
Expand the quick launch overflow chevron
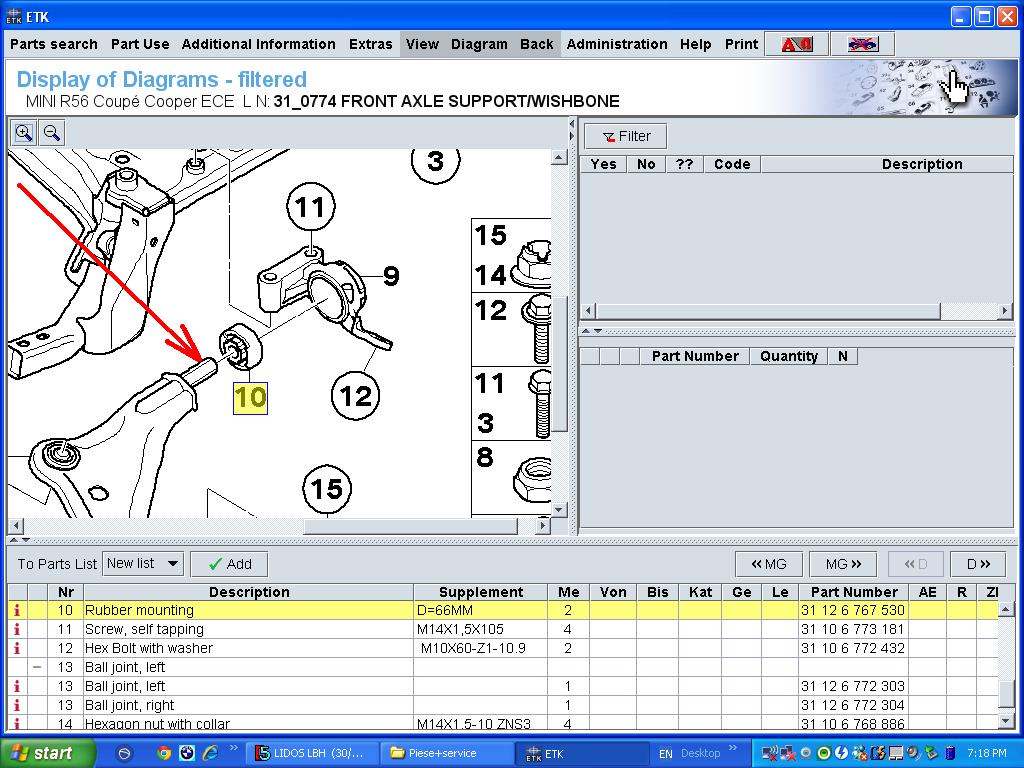tap(233, 747)
